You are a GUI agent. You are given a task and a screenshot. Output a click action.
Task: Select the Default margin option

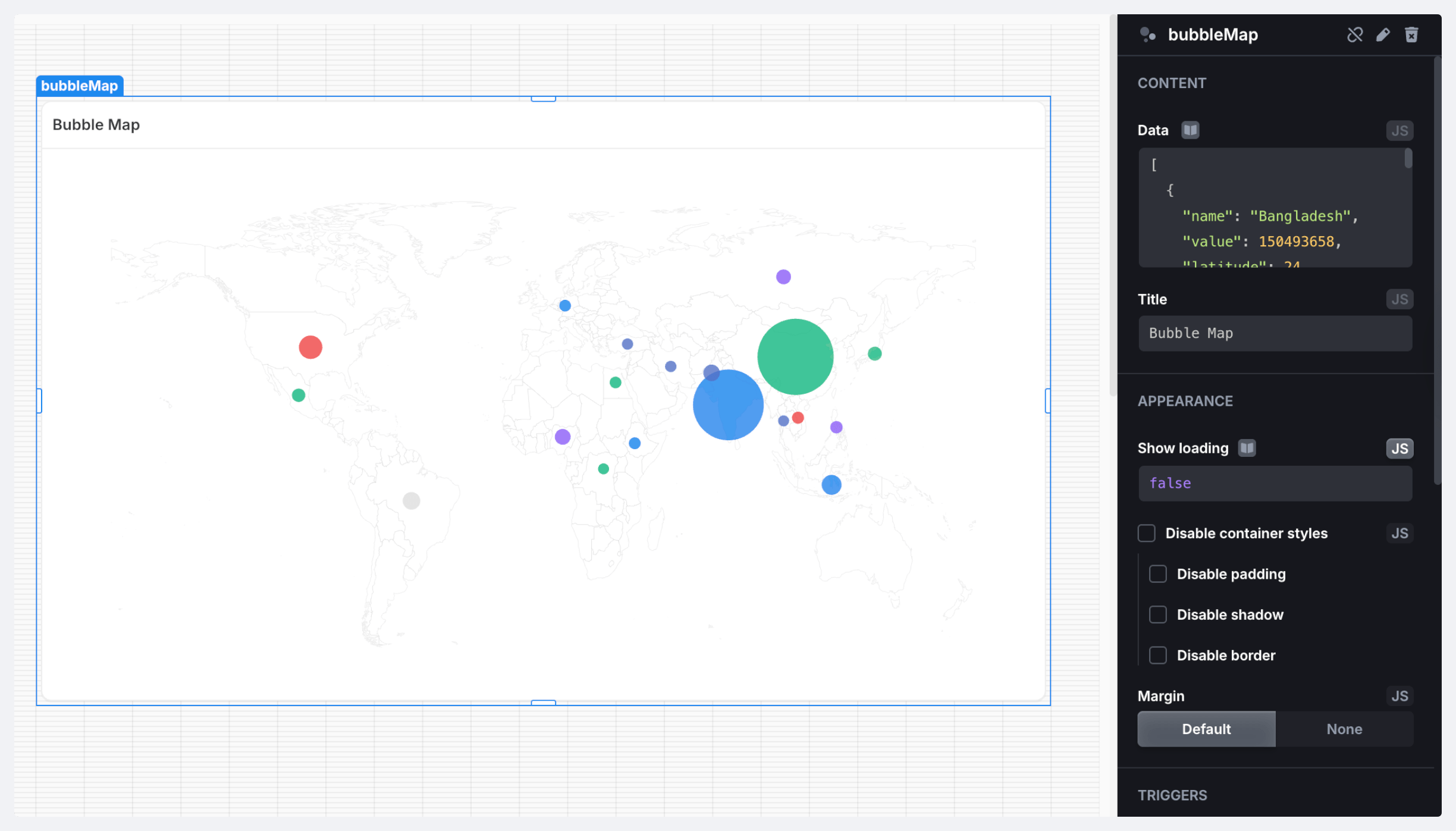(x=1206, y=729)
